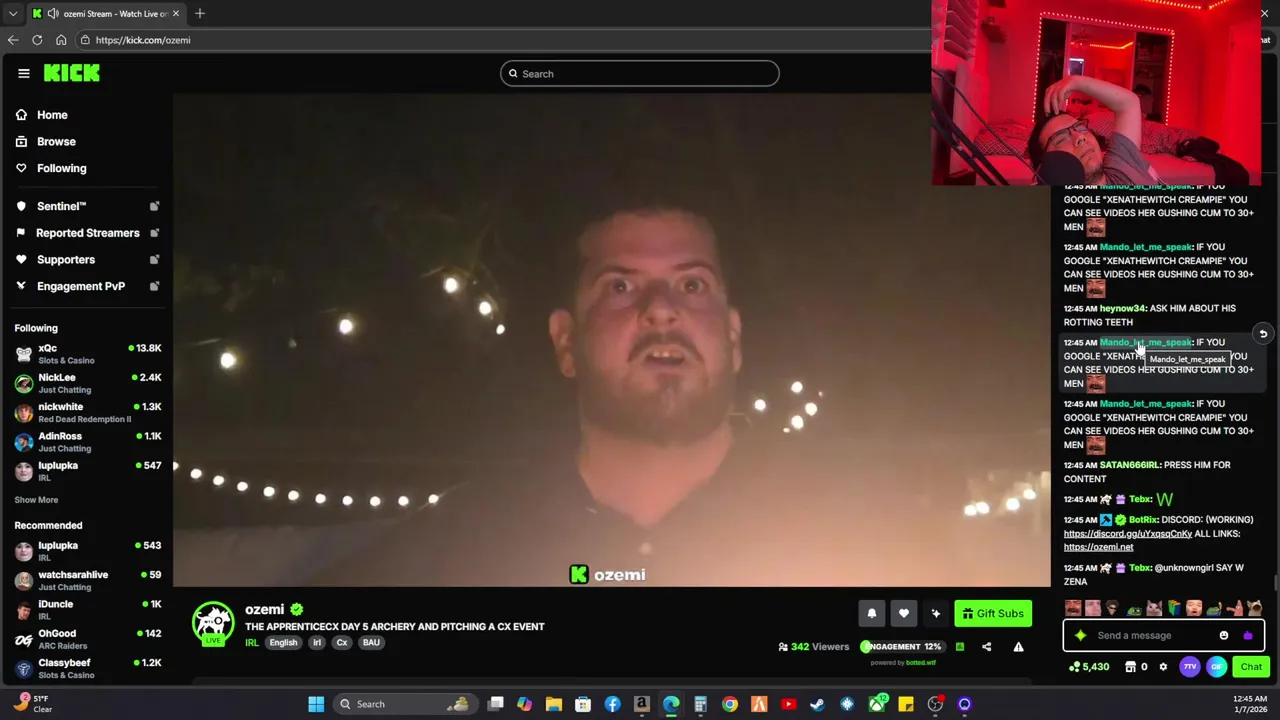The height and width of the screenshot is (720, 1280).
Task: Click the discord.gg invite link in chat
Action: tap(1127, 534)
